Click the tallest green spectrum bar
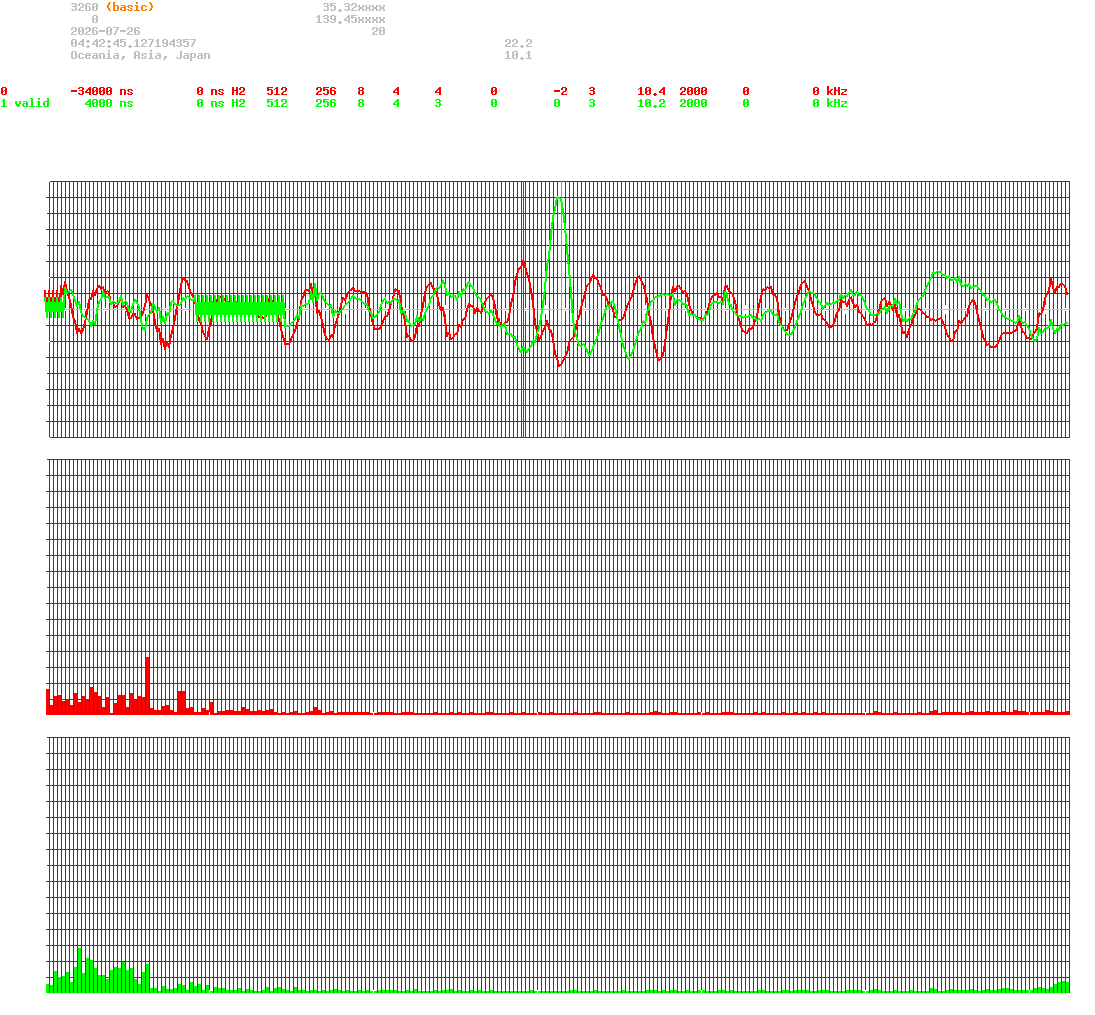1095x1015 pixels. click(80, 970)
